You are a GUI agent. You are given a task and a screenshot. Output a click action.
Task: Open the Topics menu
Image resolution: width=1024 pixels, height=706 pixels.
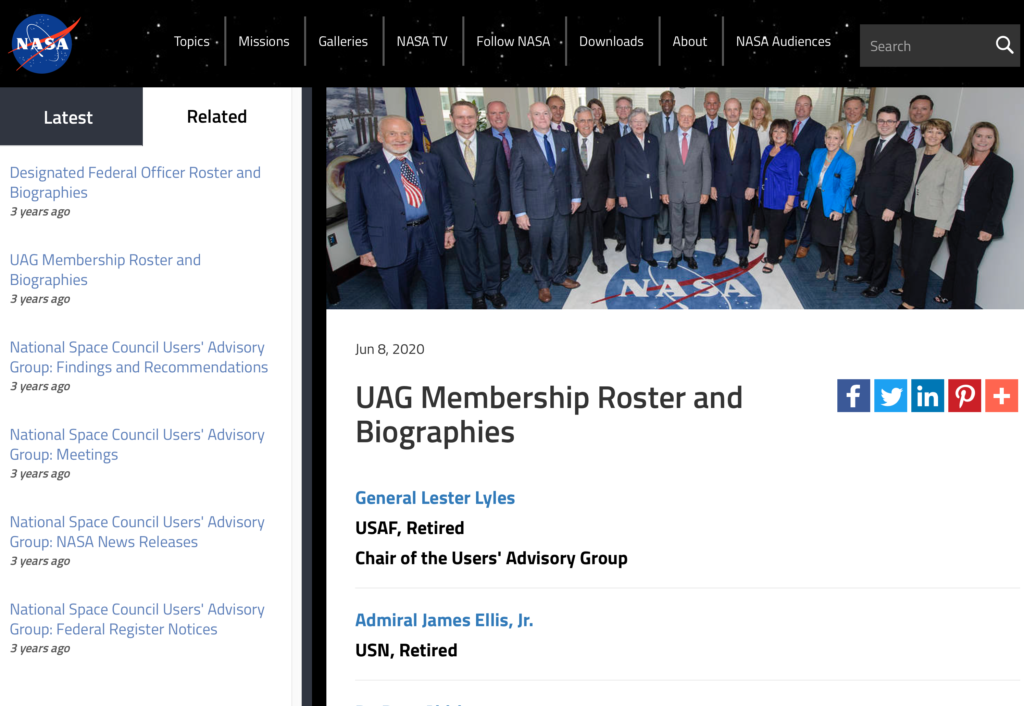(192, 41)
